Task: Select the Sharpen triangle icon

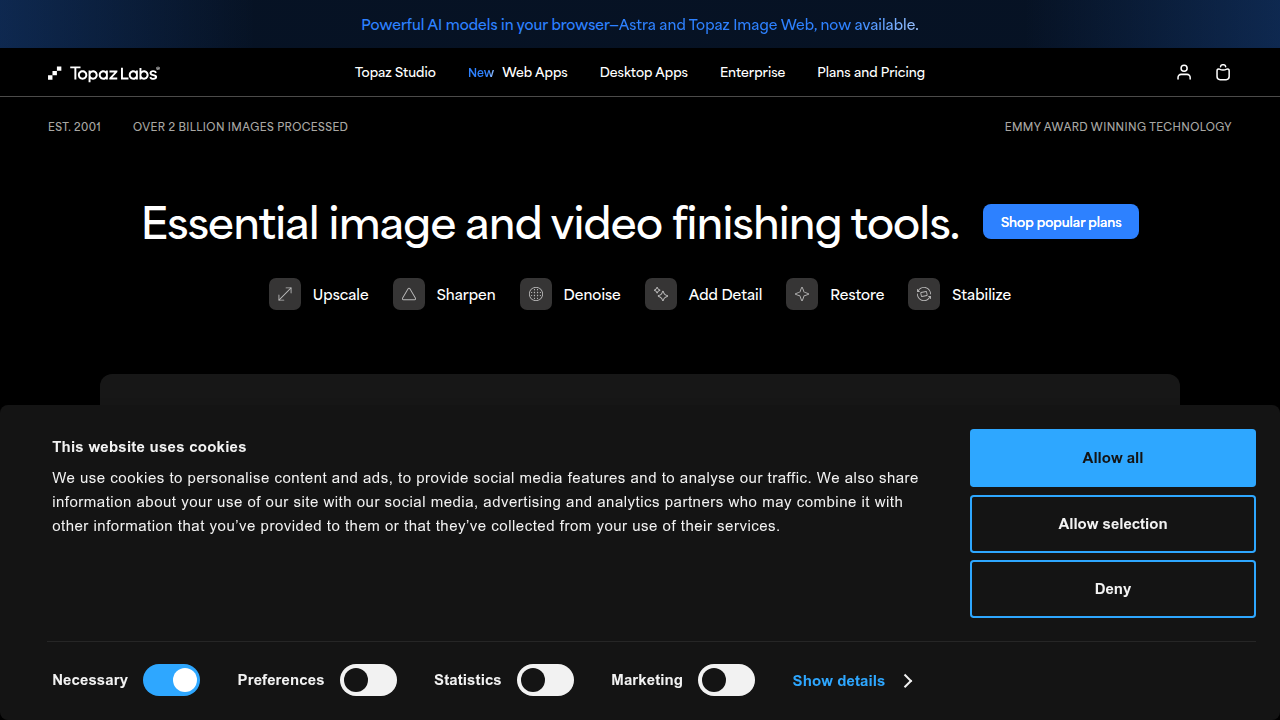Action: click(x=409, y=294)
